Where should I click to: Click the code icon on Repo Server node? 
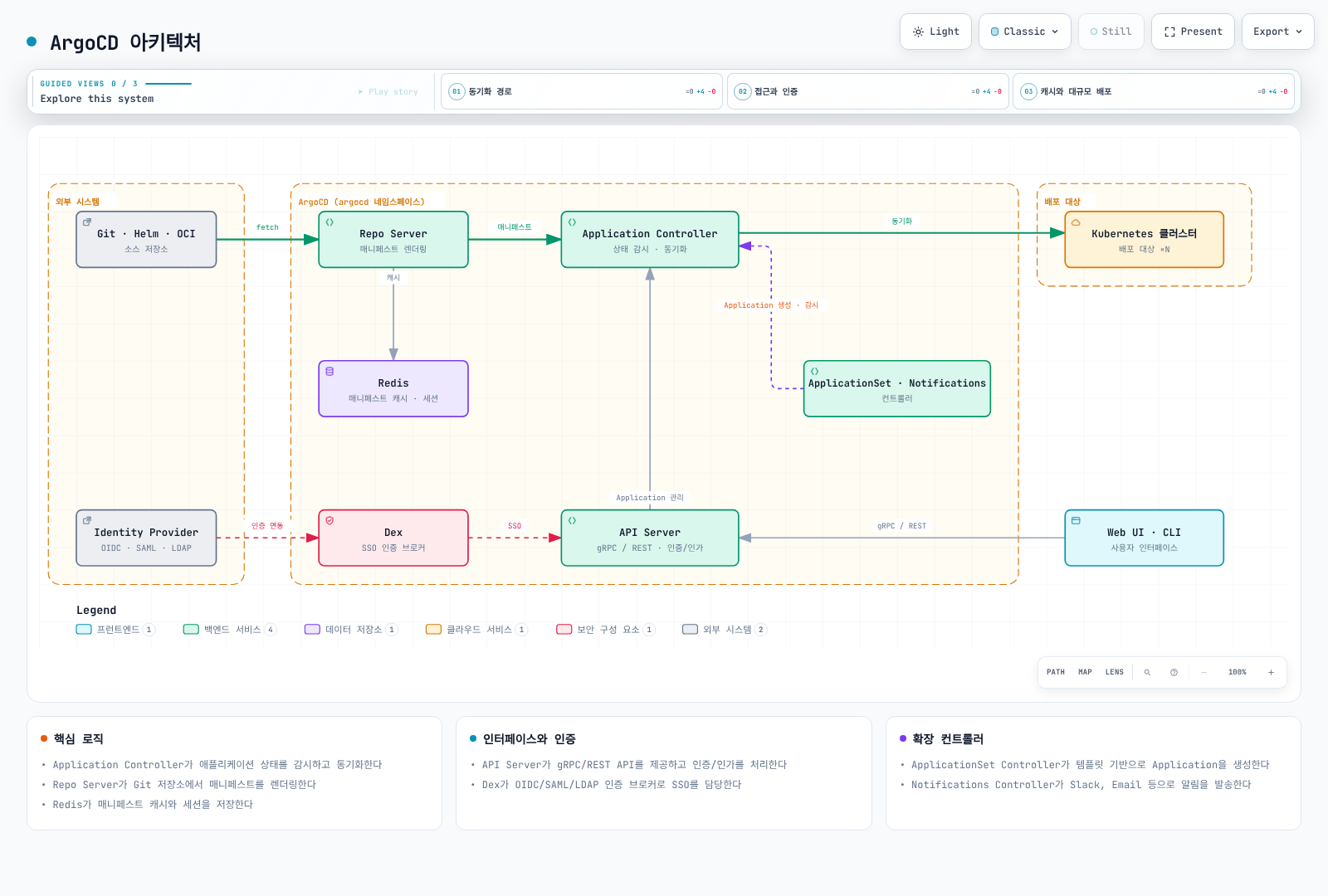click(x=330, y=222)
